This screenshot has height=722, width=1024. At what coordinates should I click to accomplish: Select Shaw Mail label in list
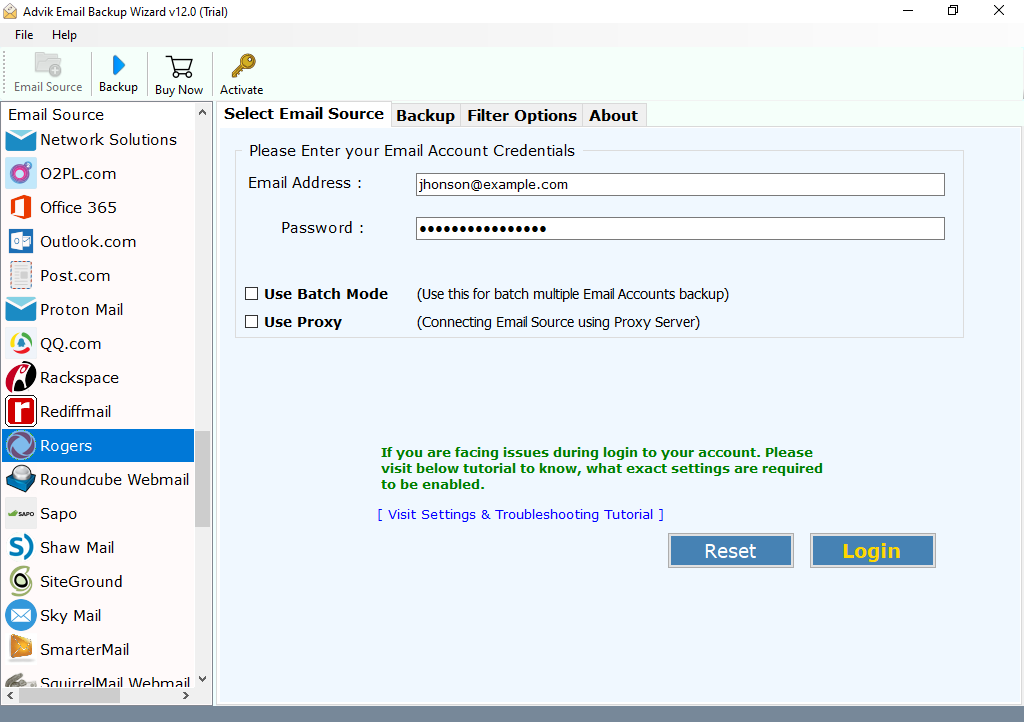[x=77, y=547]
